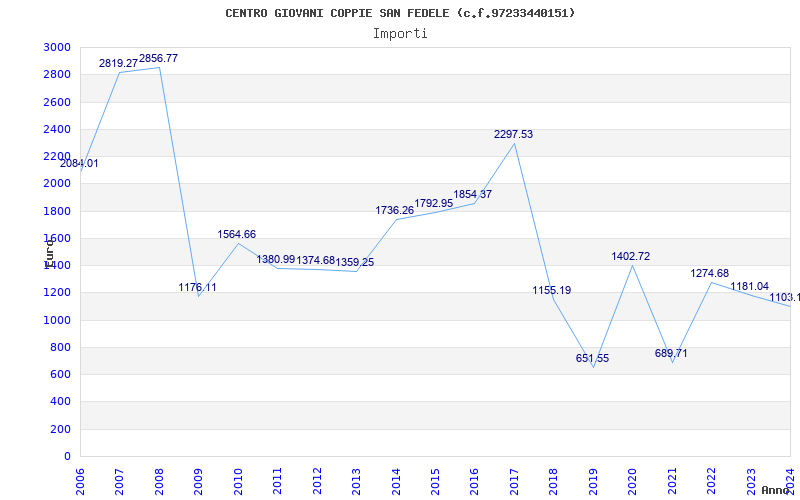Click the Importi subtitle
800x500 pixels.
400,34
